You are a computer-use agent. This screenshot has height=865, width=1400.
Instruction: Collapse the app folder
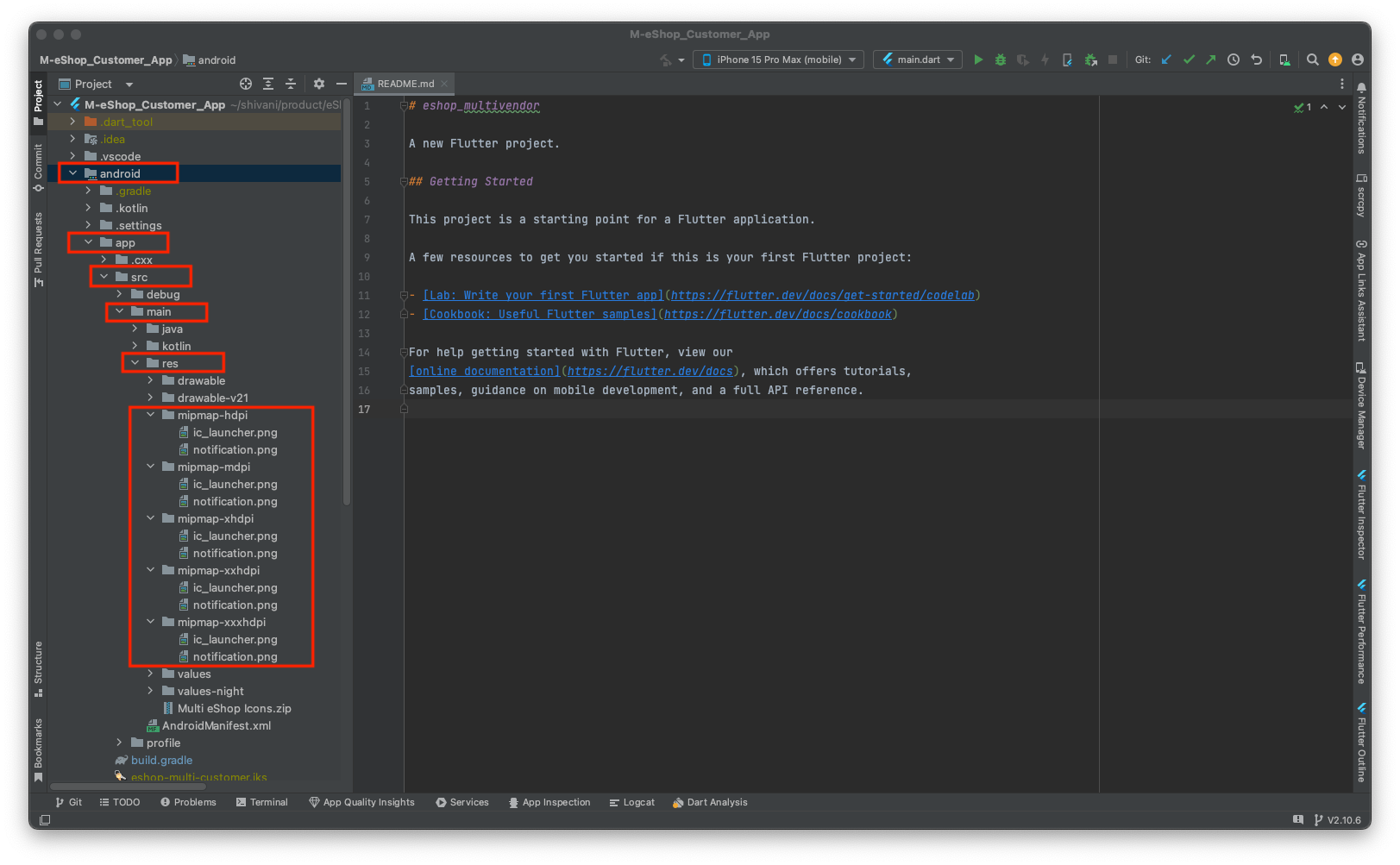click(88, 242)
